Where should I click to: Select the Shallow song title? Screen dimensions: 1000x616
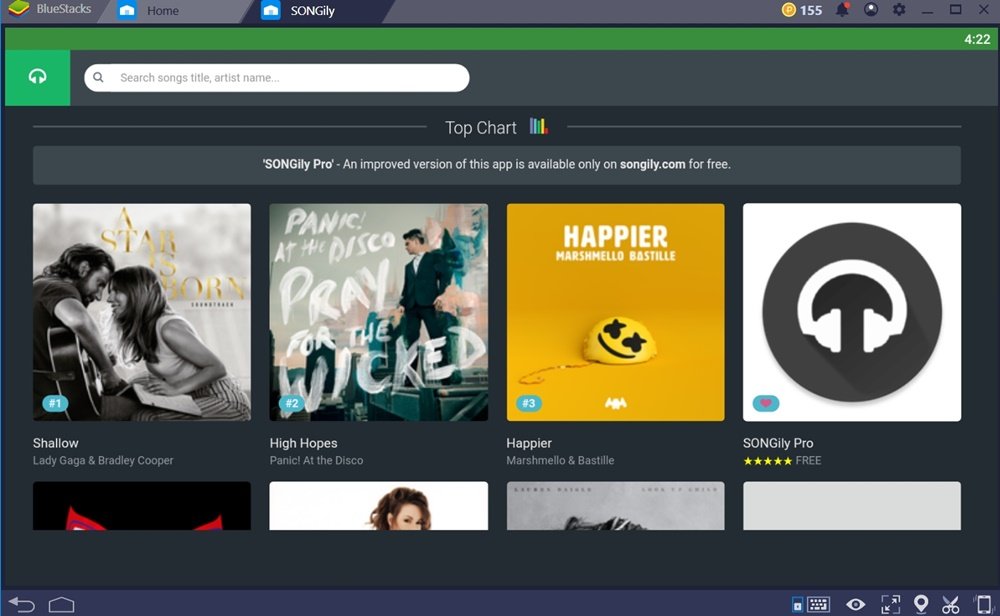click(56, 443)
